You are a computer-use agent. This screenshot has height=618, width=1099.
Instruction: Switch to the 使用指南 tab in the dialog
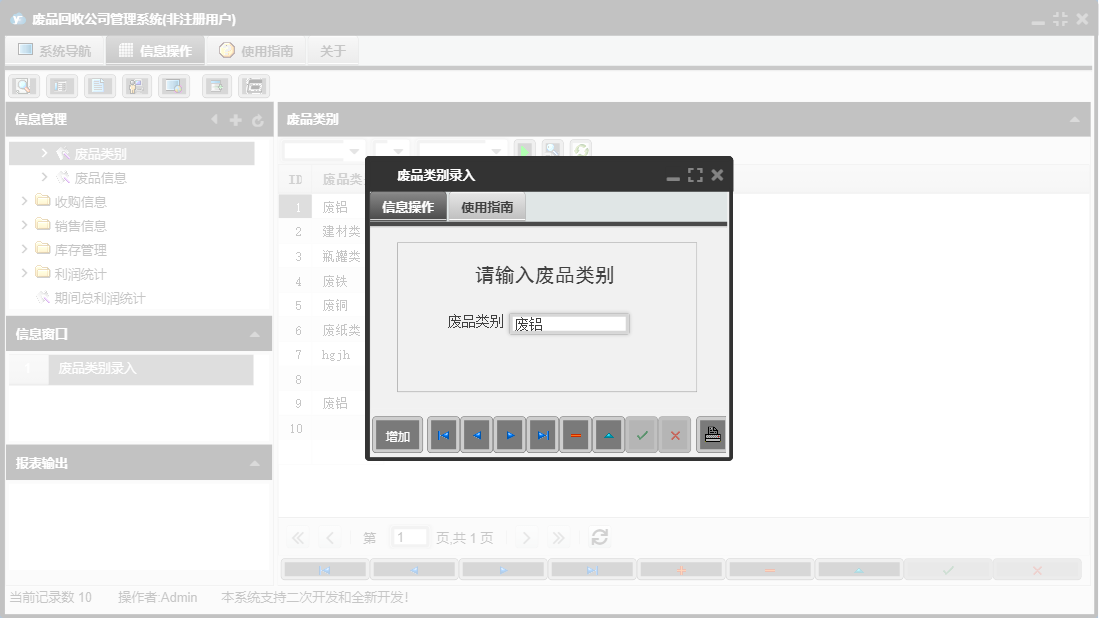tap(489, 206)
